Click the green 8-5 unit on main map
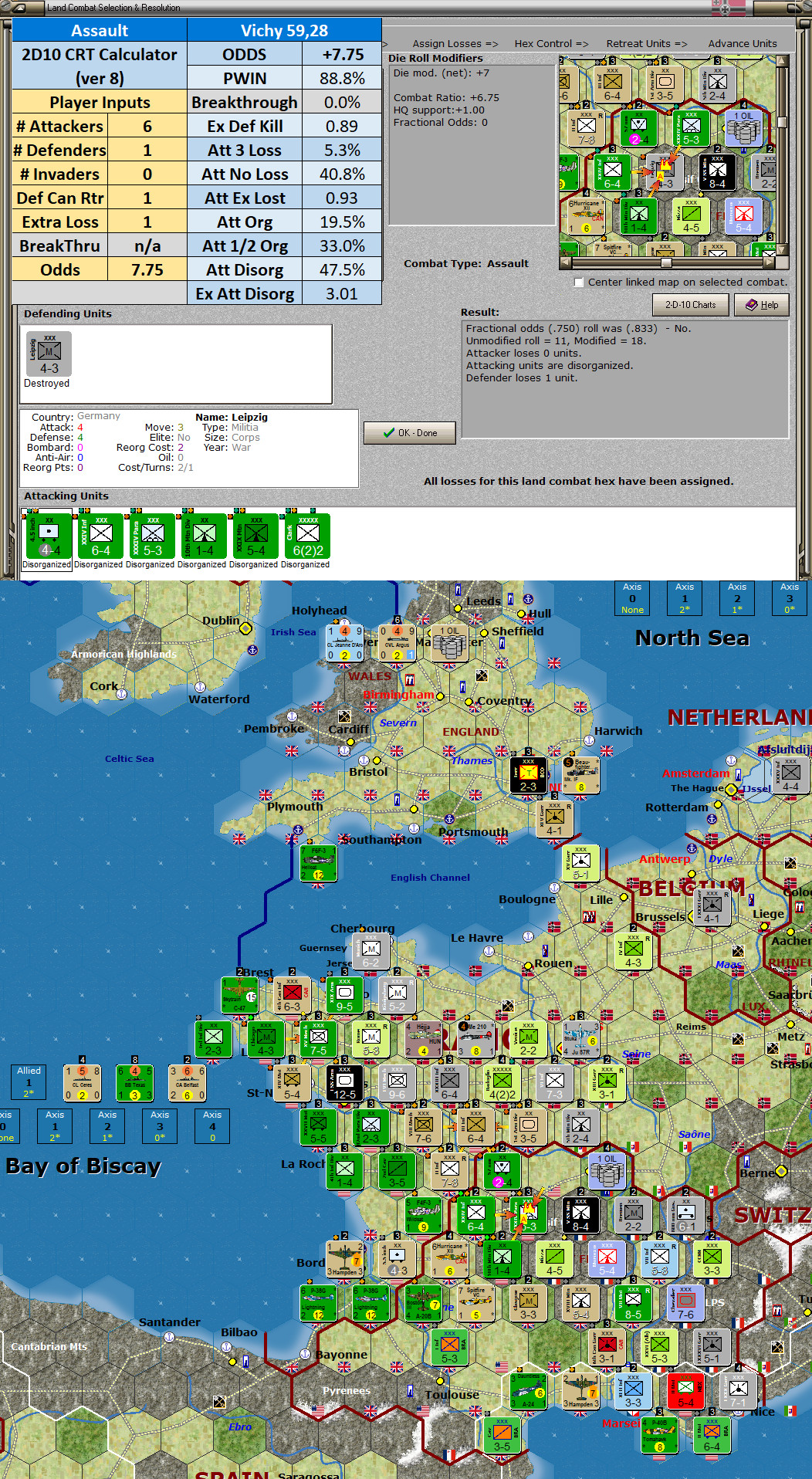 [633, 1302]
